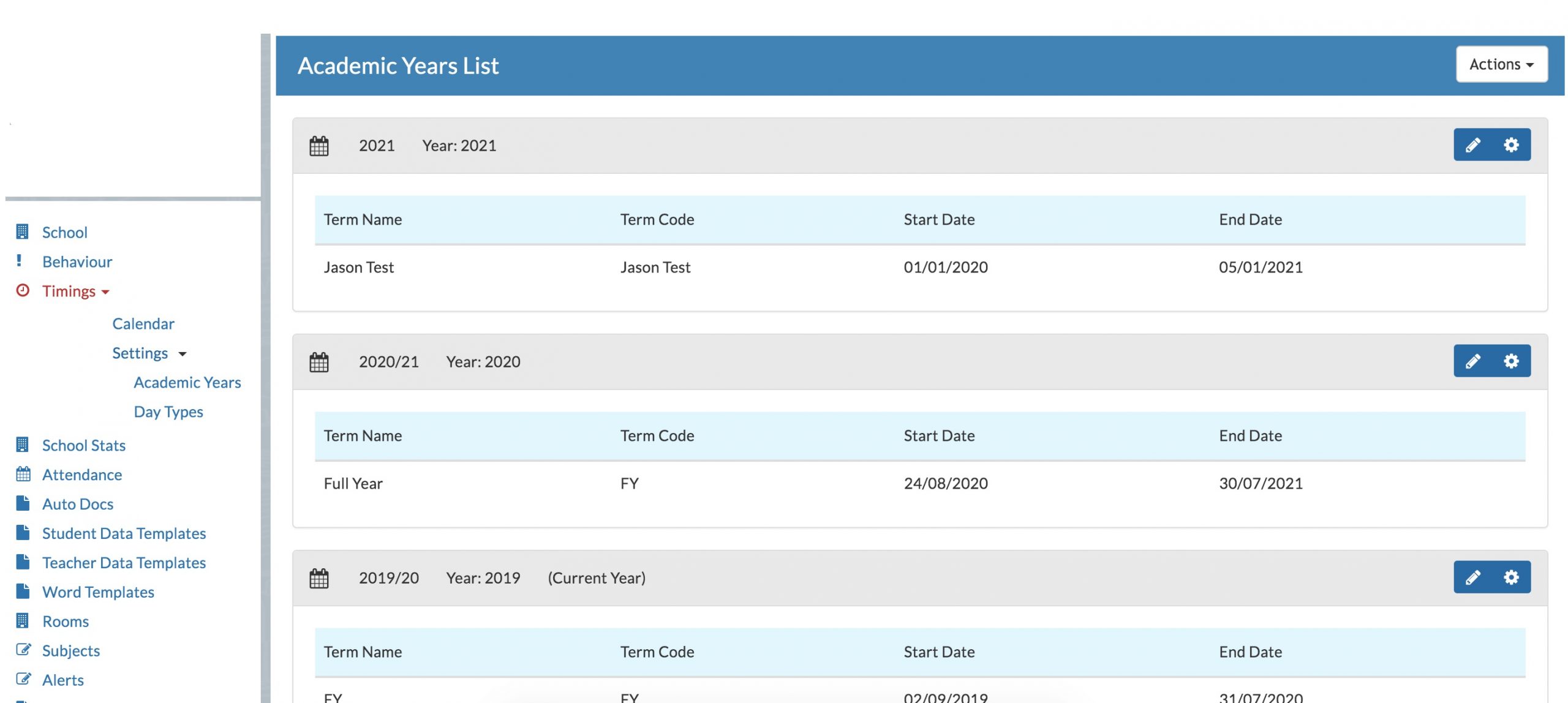This screenshot has height=703, width=1568.
Task: Click the School Stats building icon
Action: (x=22, y=445)
